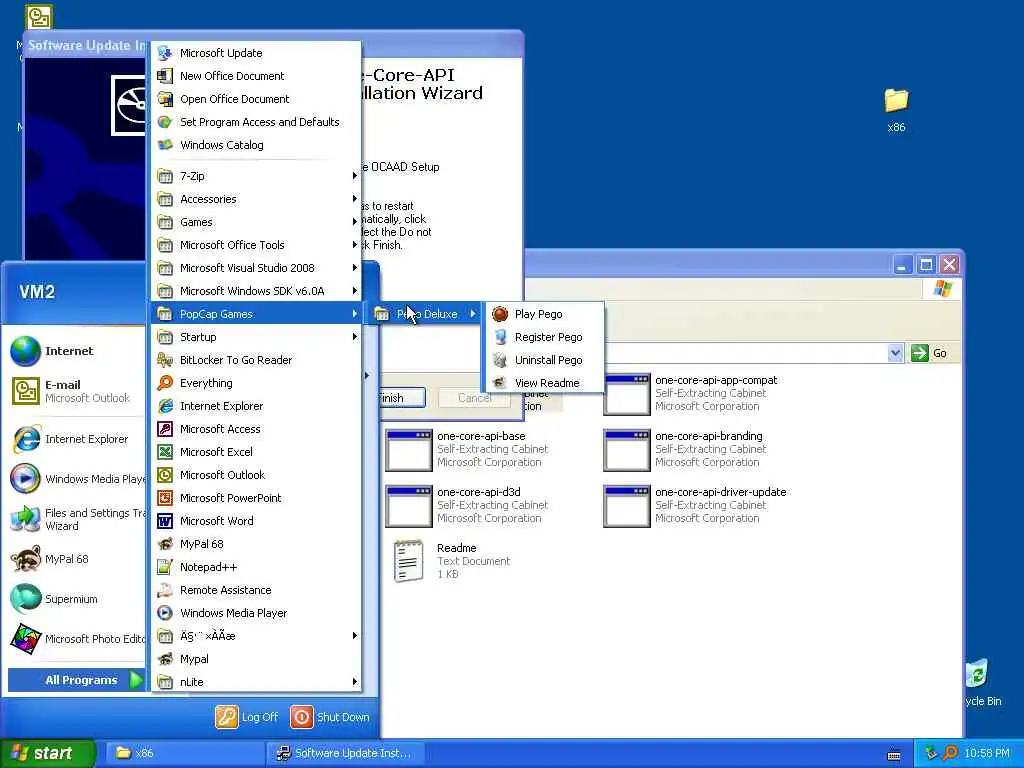Click the clock in system tray
Image resolution: width=1024 pixels, height=768 pixels.
(987, 753)
